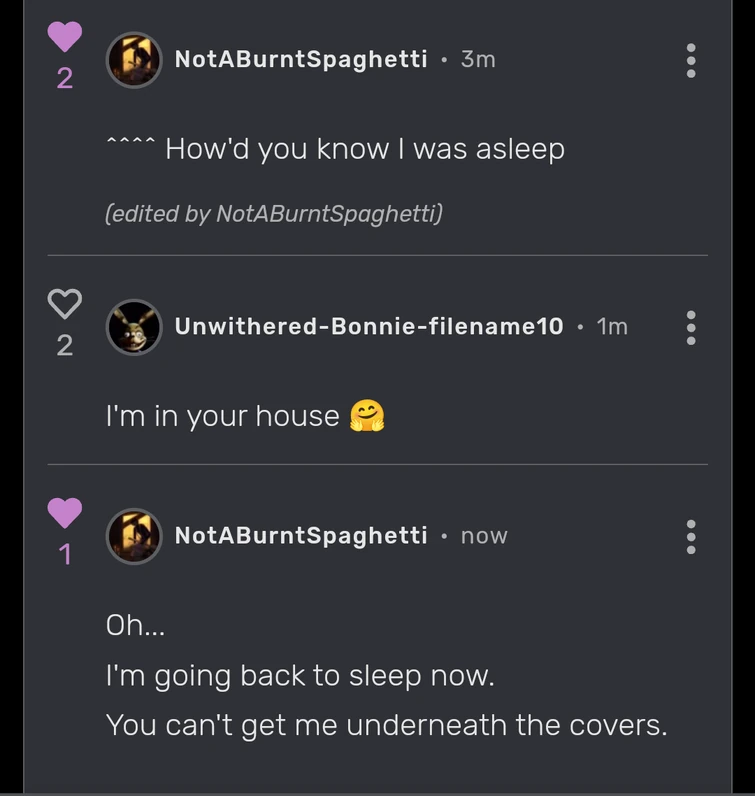The width and height of the screenshot is (755, 796).
Task: Click the '1m' timestamp
Action: point(612,327)
